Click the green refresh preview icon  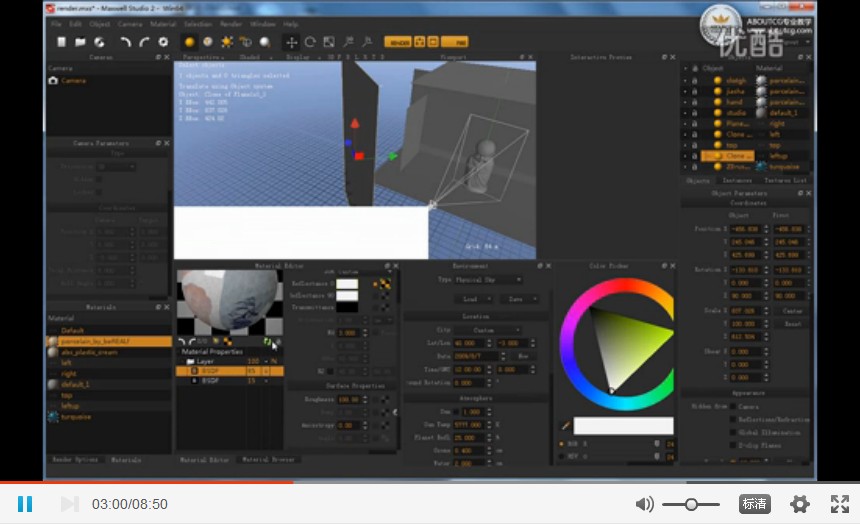click(268, 342)
